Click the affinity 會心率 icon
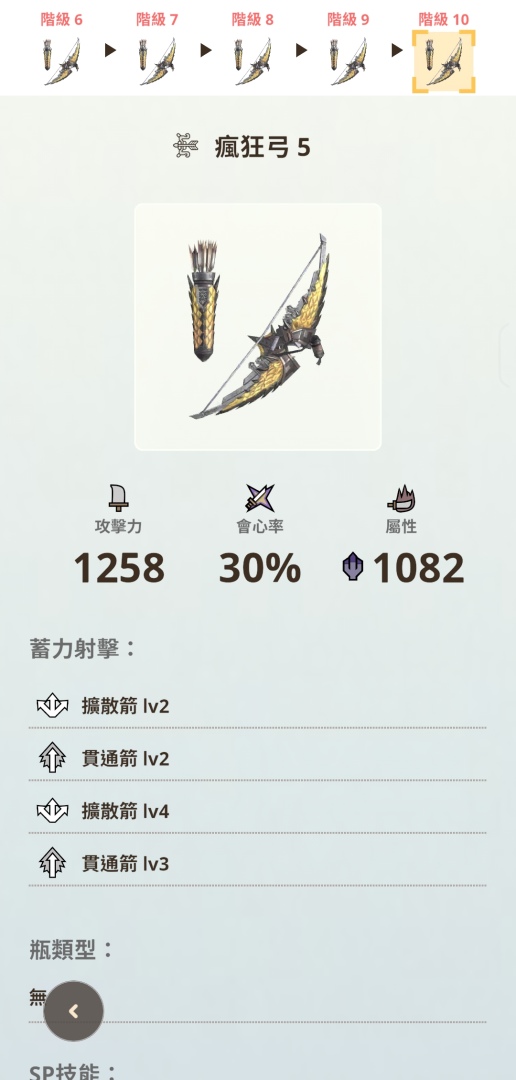Image resolution: width=516 pixels, height=1080 pixels. tap(260, 498)
